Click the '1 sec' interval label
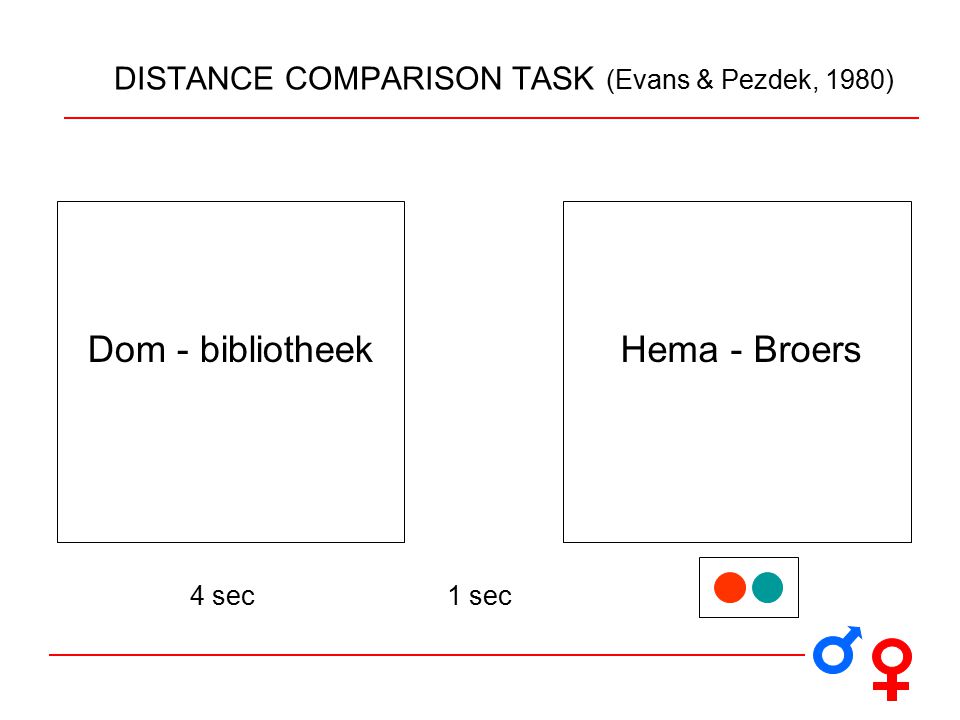960x720 pixels. coord(480,595)
